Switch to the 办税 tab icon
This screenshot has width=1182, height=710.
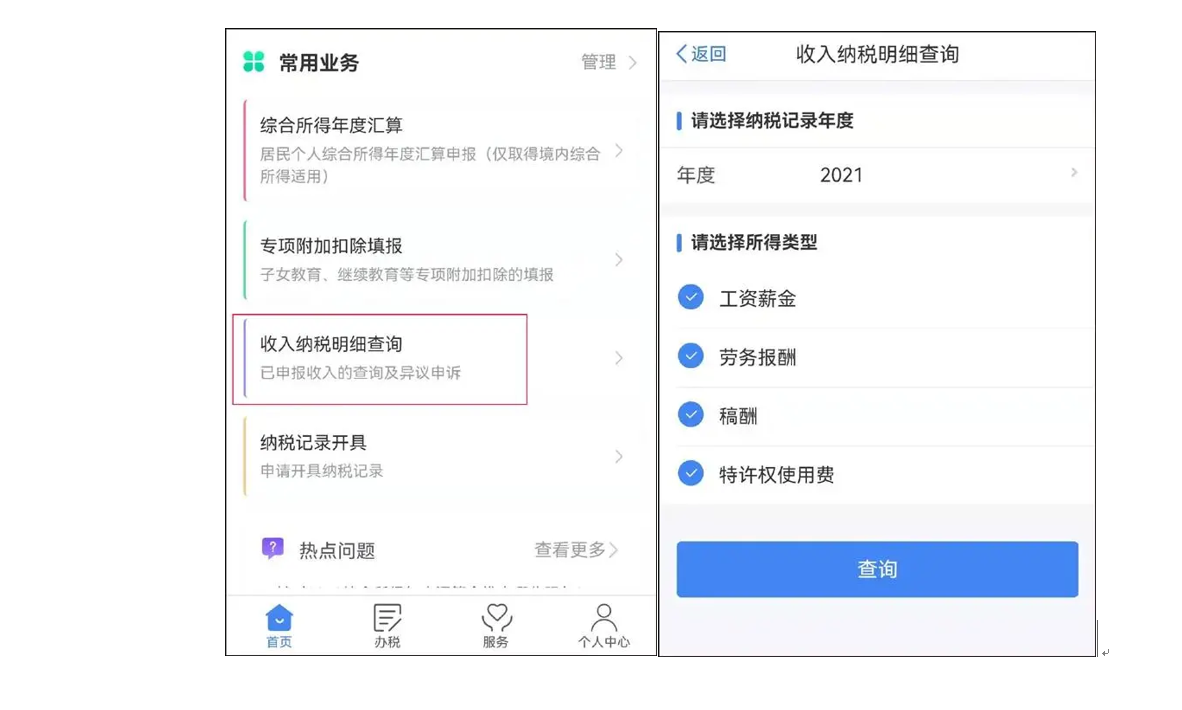point(387,617)
